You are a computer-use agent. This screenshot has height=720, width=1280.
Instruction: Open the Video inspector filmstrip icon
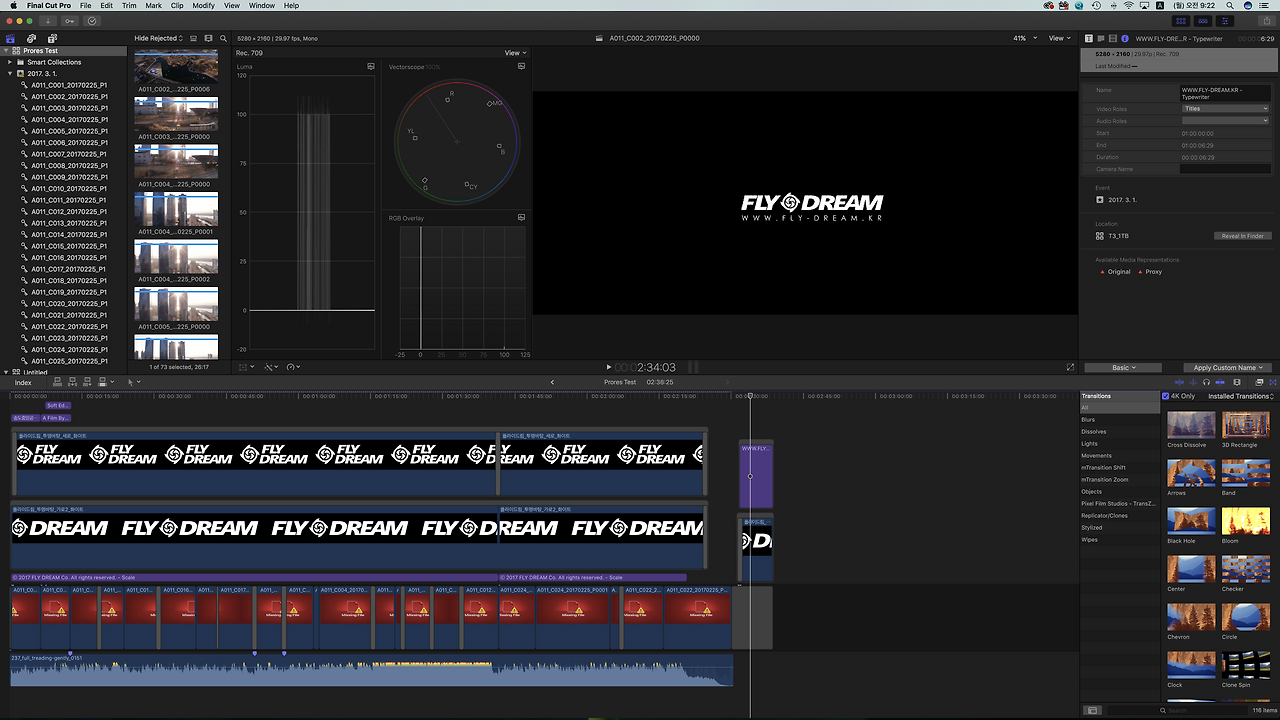(x=1113, y=38)
